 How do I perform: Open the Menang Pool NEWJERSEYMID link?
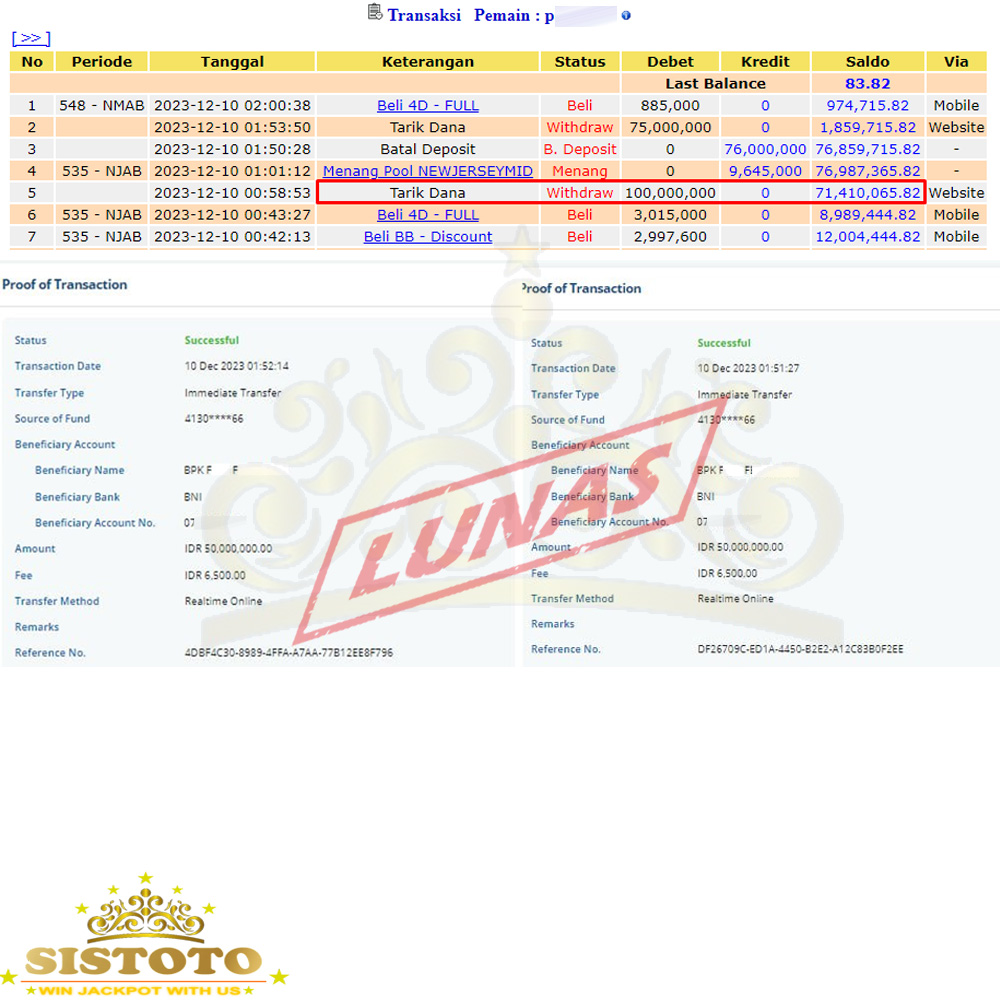point(427,171)
